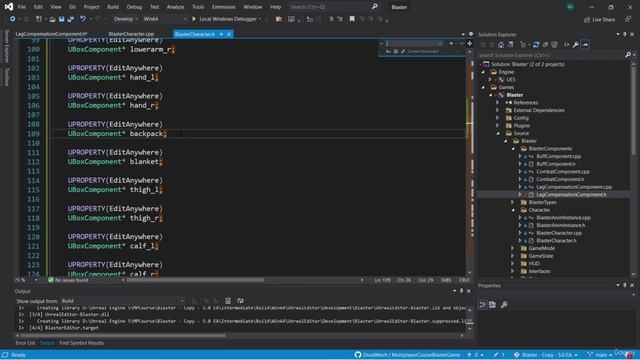This screenshot has width=640, height=360.
Task: Pin the Output panel with pushpin
Action: point(462,291)
